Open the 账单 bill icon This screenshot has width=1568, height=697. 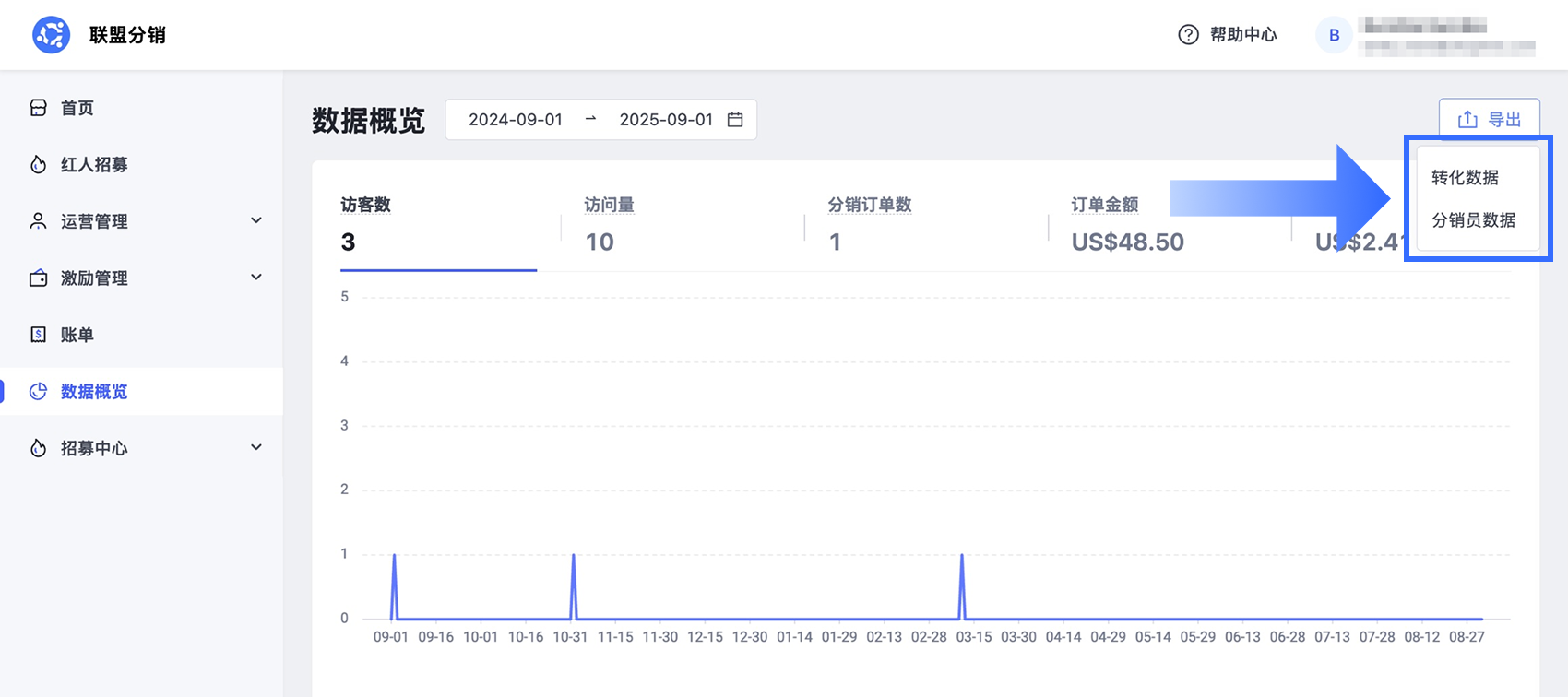[38, 335]
